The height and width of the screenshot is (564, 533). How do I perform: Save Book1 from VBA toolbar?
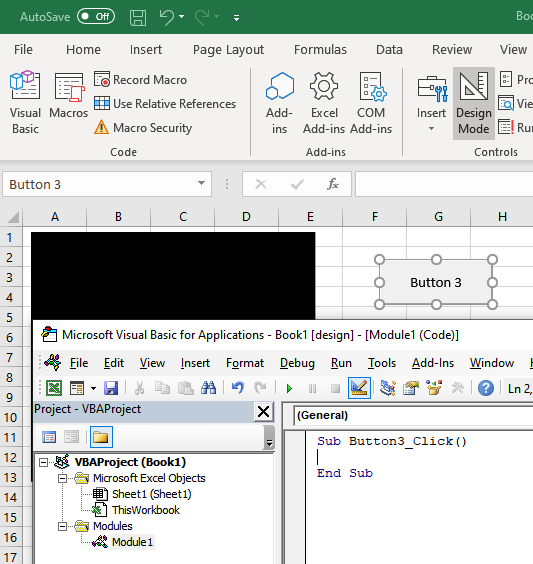click(x=111, y=388)
